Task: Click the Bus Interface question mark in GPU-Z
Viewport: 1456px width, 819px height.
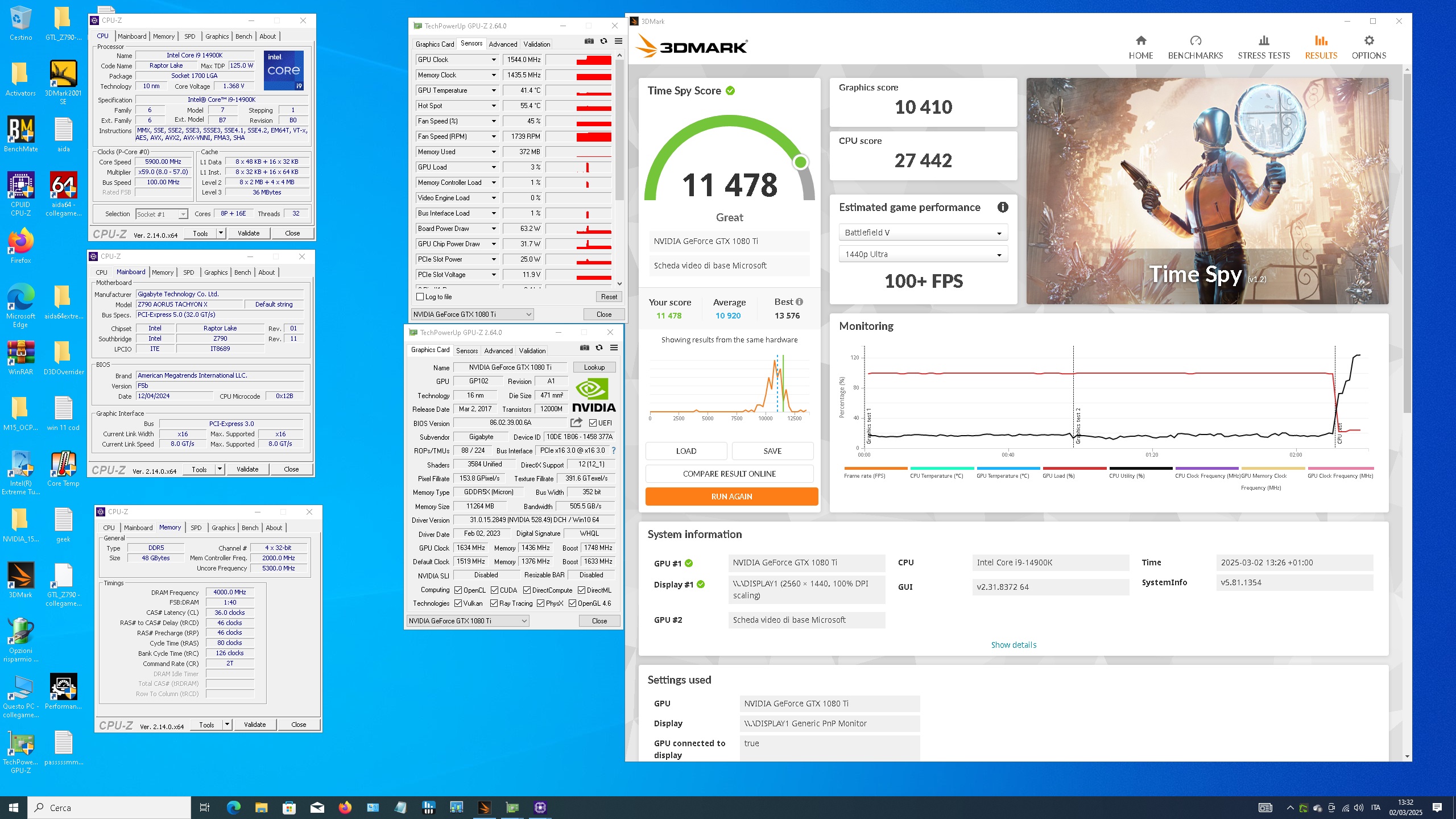Action: coord(614,450)
